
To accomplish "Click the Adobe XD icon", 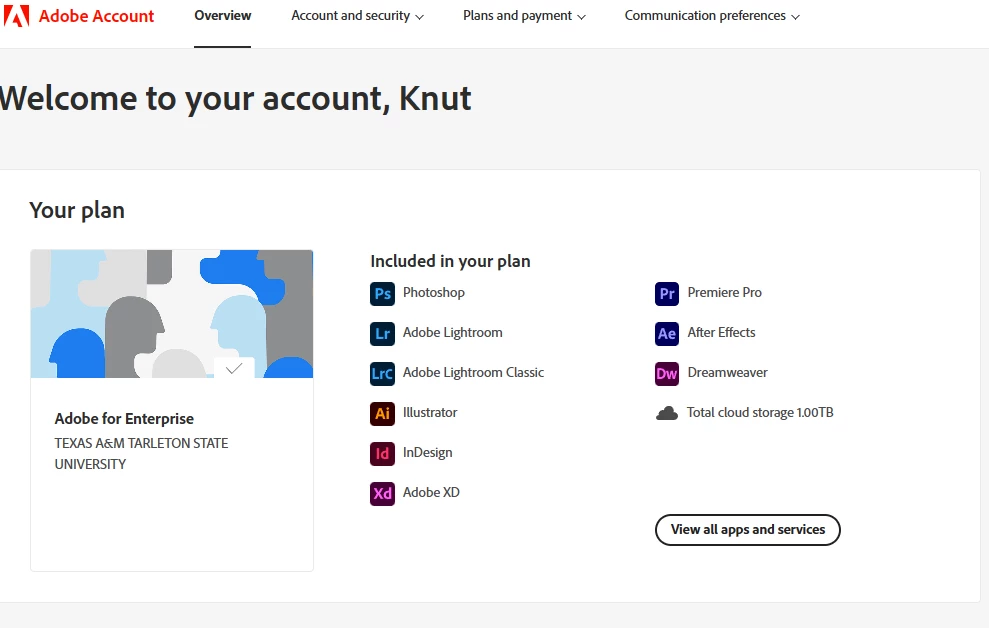I will coord(382,494).
